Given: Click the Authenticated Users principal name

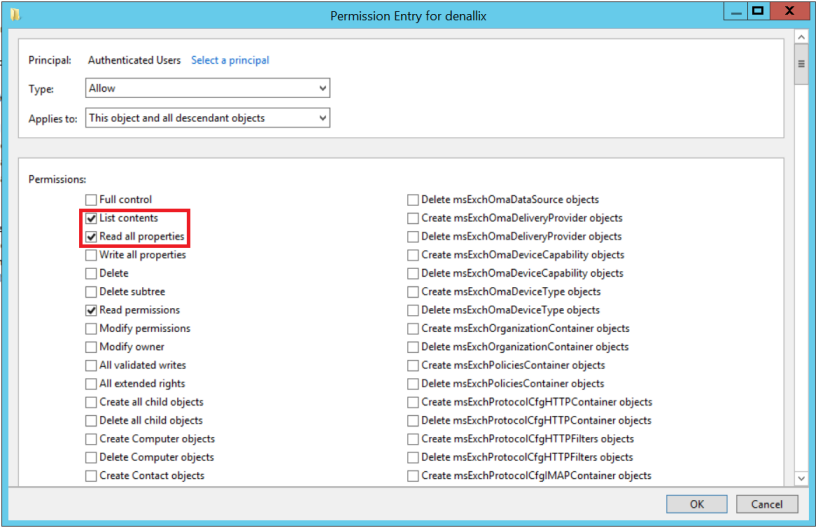Looking at the screenshot, I should click(134, 60).
